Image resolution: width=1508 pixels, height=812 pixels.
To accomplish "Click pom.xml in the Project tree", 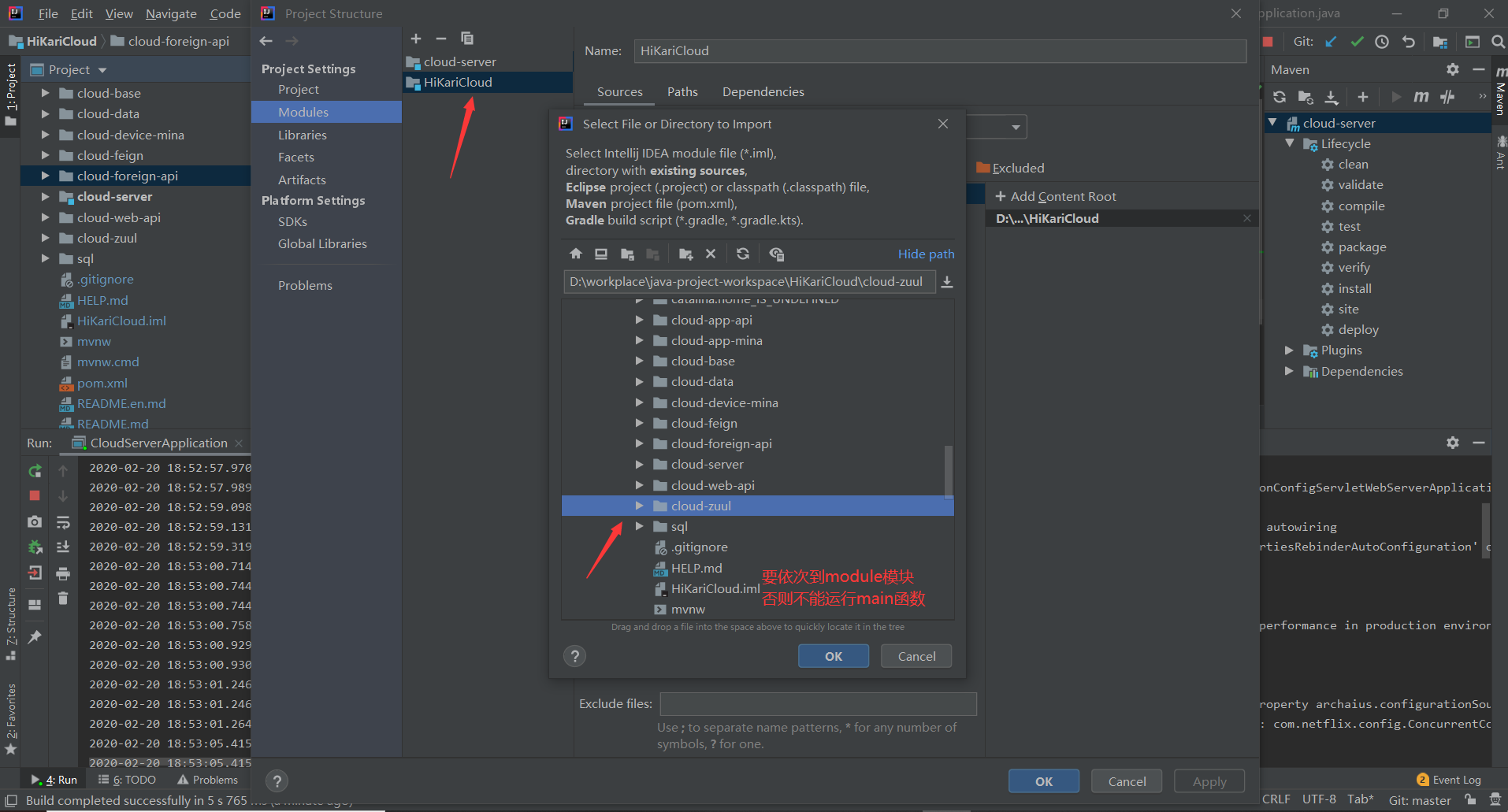I will (102, 383).
